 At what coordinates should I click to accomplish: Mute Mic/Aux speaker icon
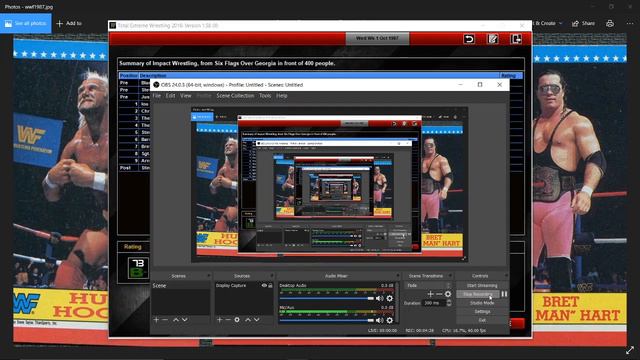point(379,320)
